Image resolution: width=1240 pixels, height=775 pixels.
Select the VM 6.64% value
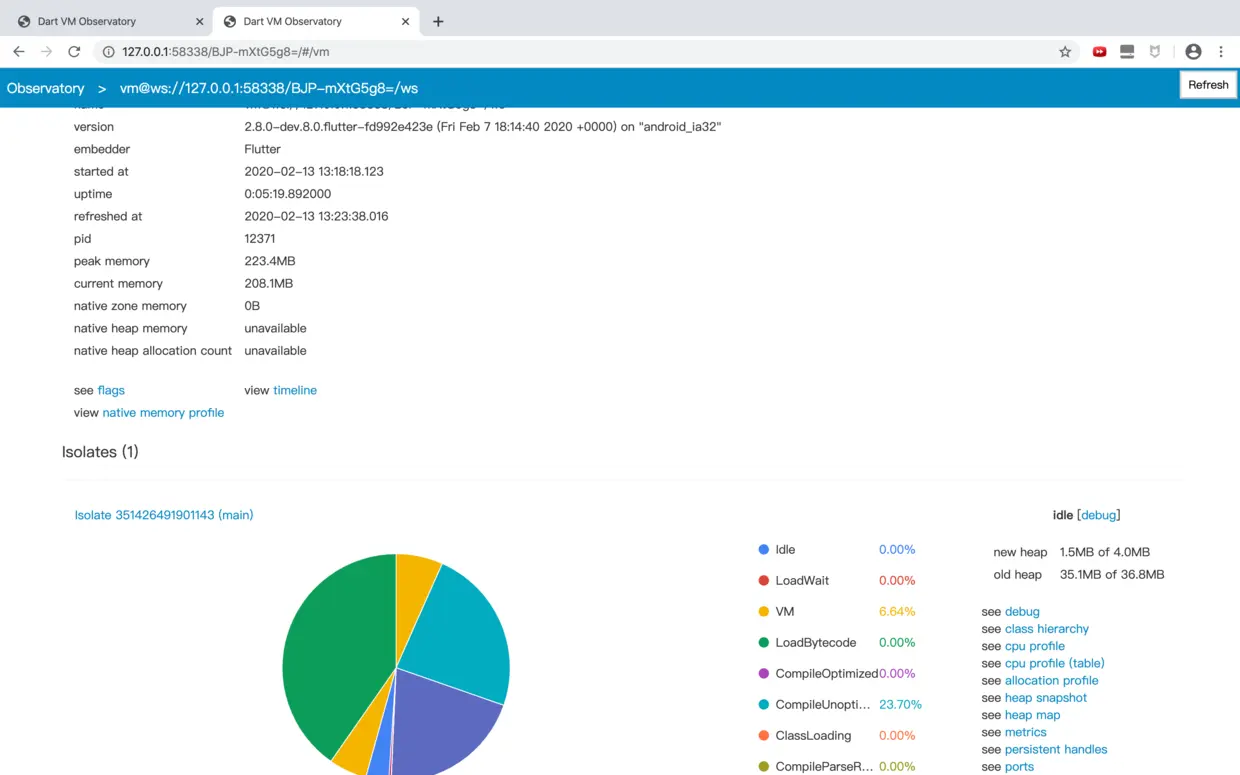coord(897,611)
